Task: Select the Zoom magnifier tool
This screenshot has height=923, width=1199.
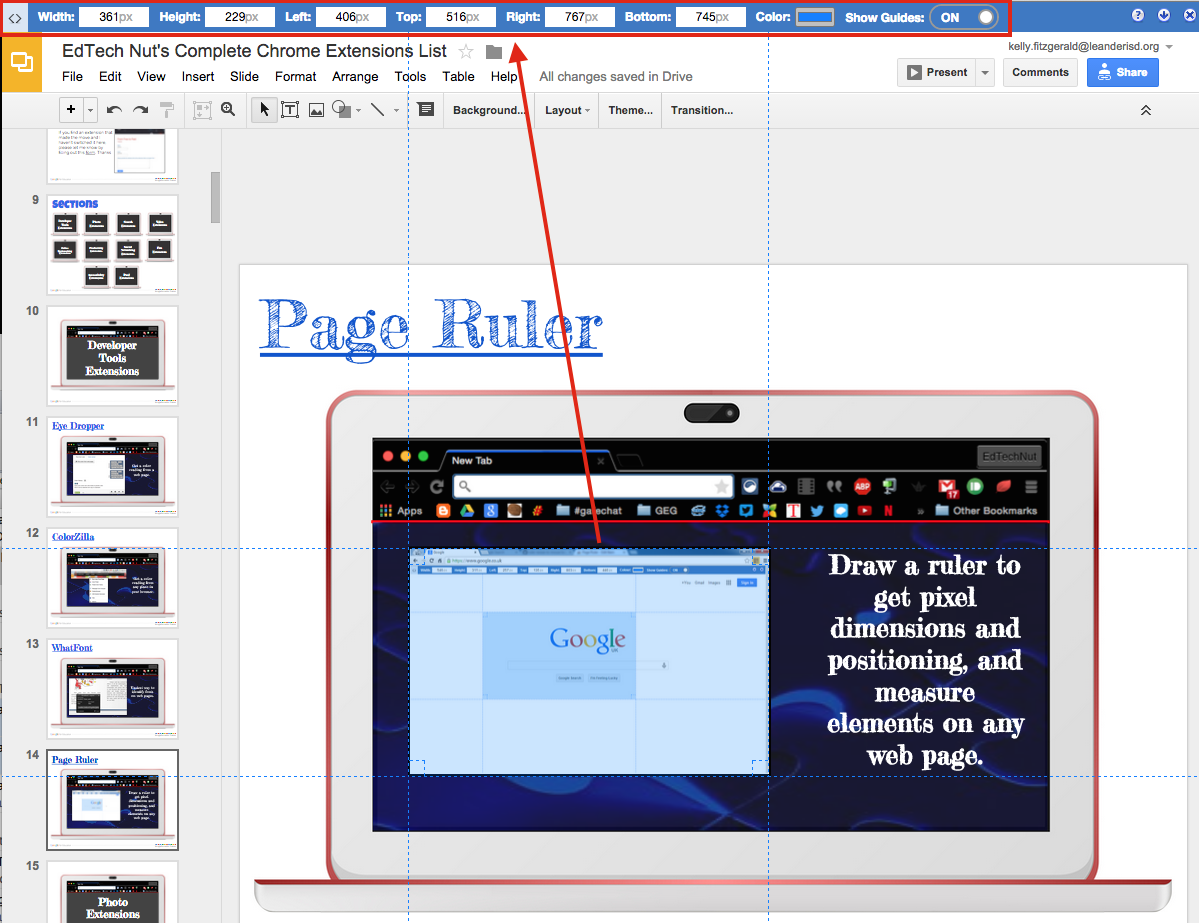Action: coord(228,109)
